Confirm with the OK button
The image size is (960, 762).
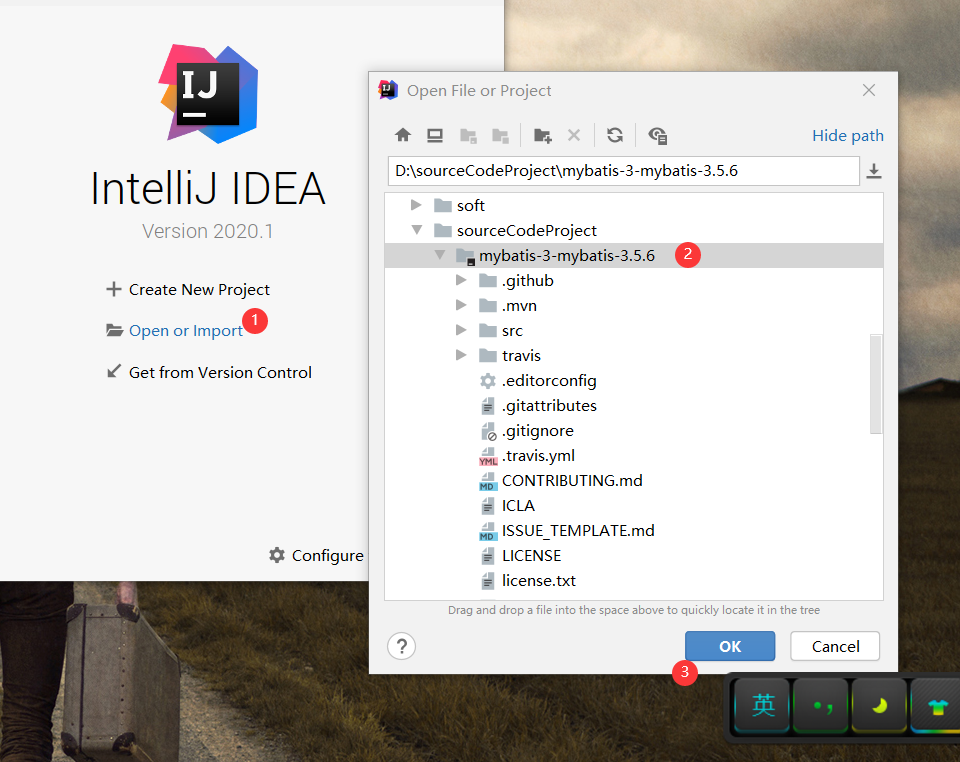(730, 646)
